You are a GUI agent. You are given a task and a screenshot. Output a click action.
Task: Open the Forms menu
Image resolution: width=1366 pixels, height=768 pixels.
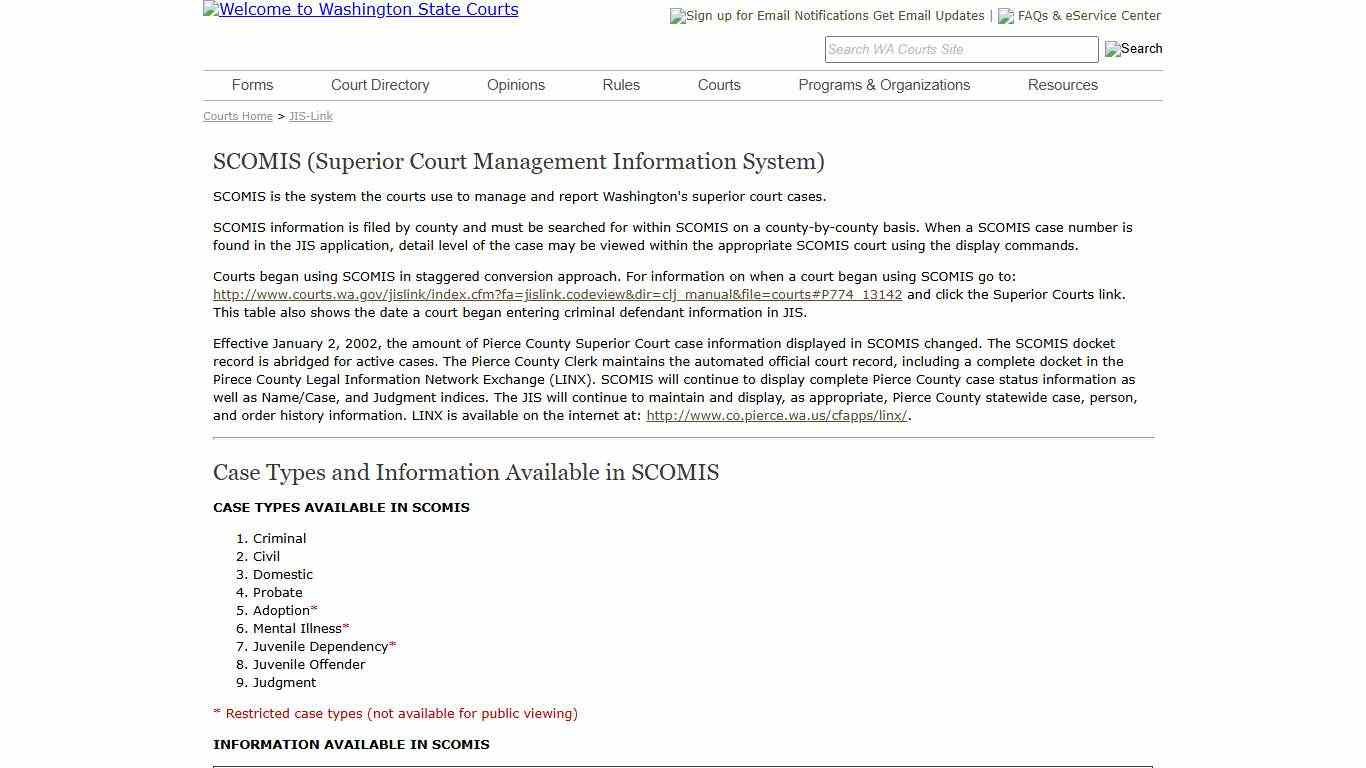(x=252, y=85)
